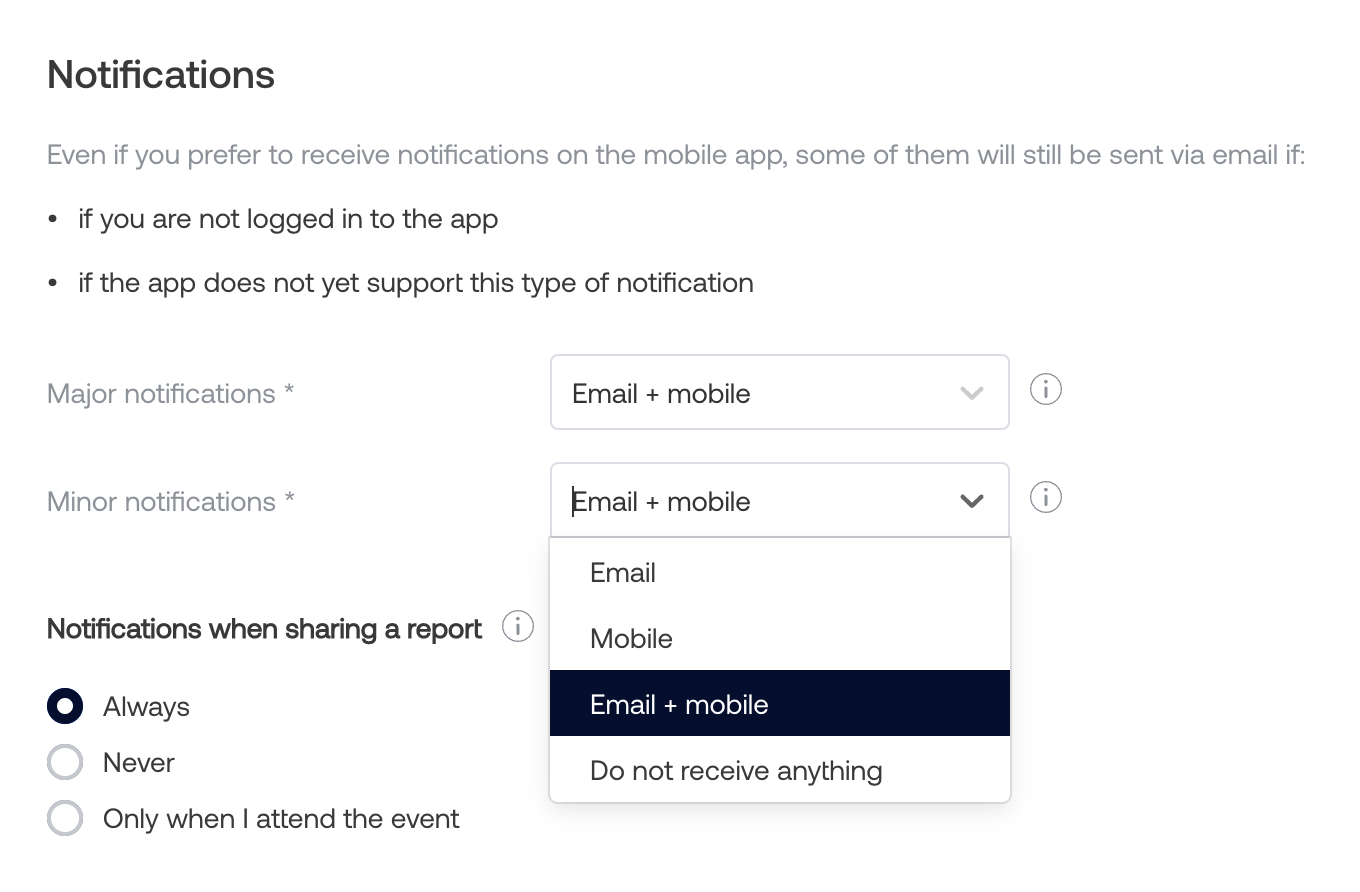Click the "app does not yet support" bullet
Viewport: 1360px width, 892px height.
(415, 283)
